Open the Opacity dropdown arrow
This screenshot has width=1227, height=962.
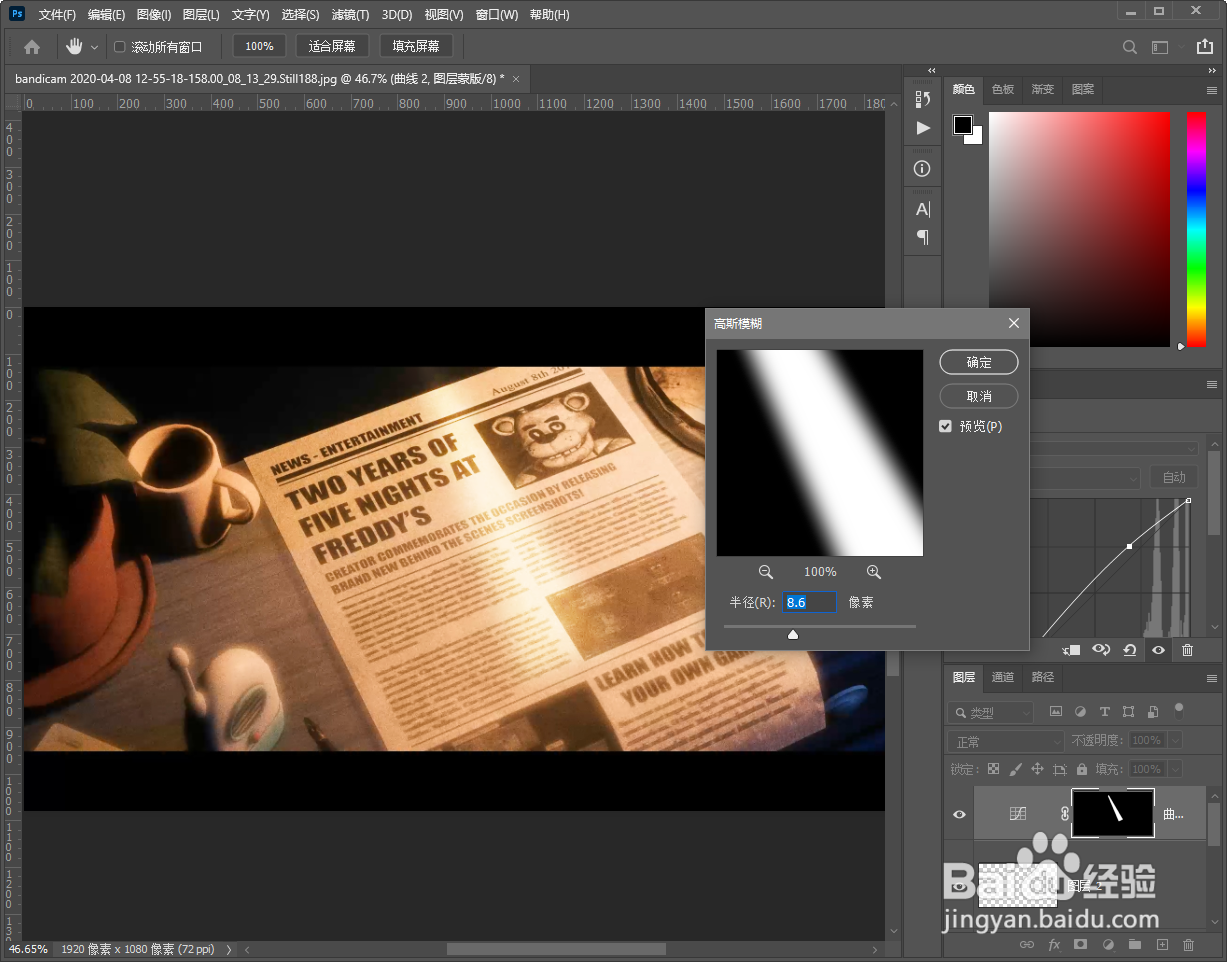tap(1174, 741)
